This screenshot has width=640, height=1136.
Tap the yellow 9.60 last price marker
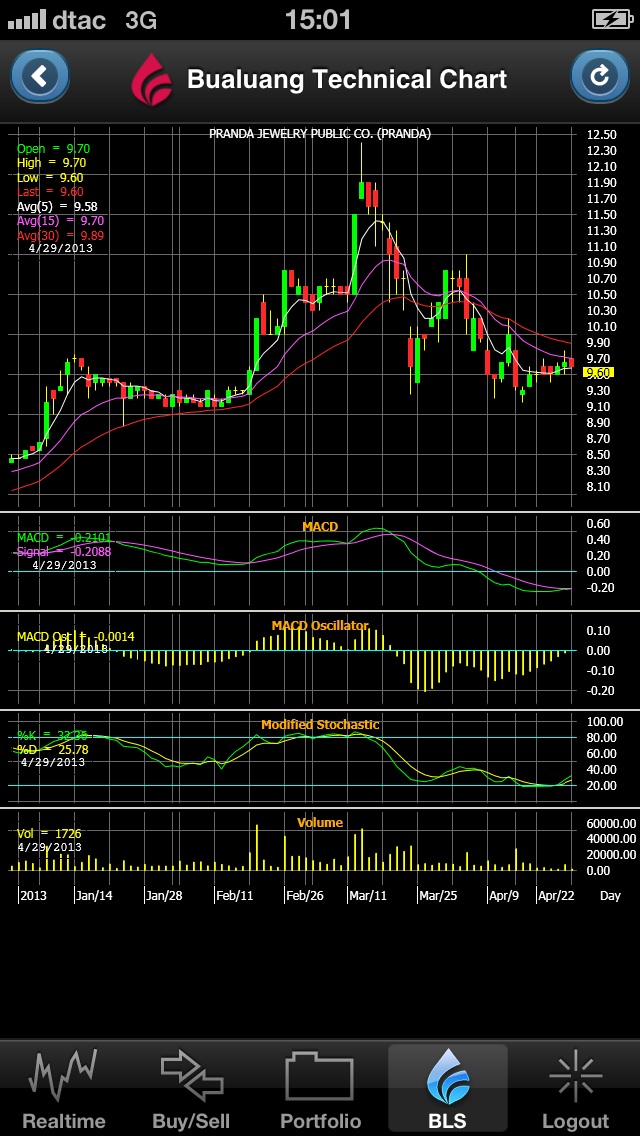point(599,373)
